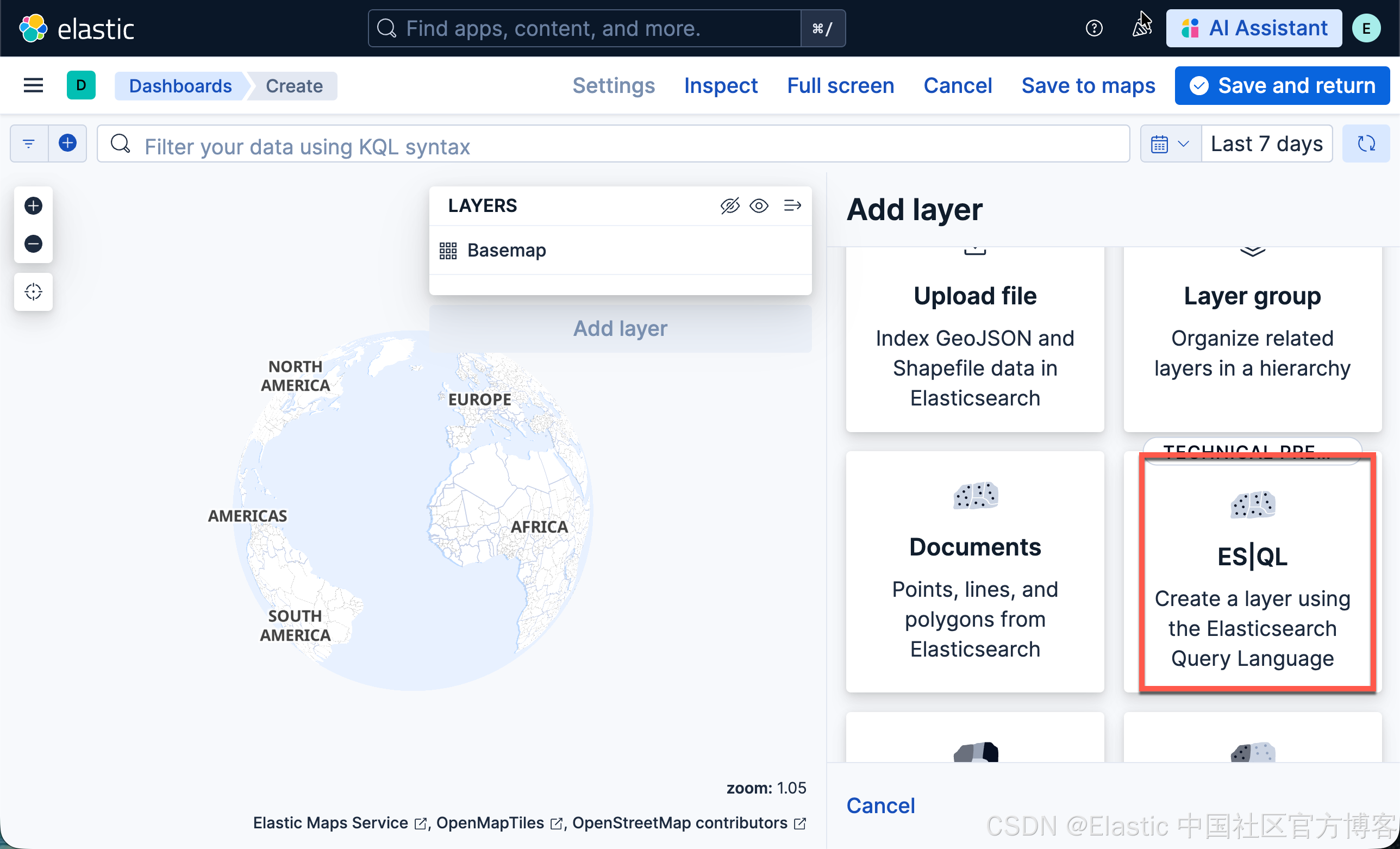Show all layers with eye icon
Viewport: 1400px width, 849px height.
(759, 205)
